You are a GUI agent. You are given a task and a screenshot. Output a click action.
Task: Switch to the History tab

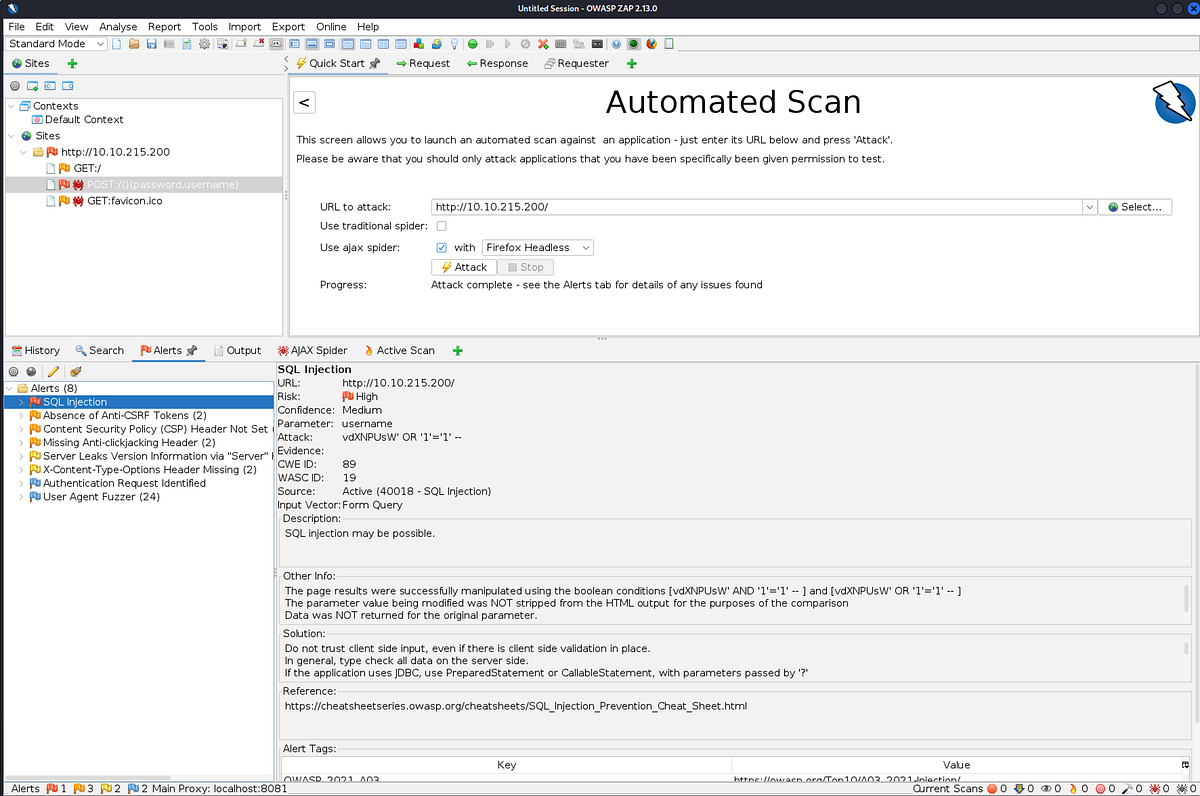pyautogui.click(x=35, y=350)
